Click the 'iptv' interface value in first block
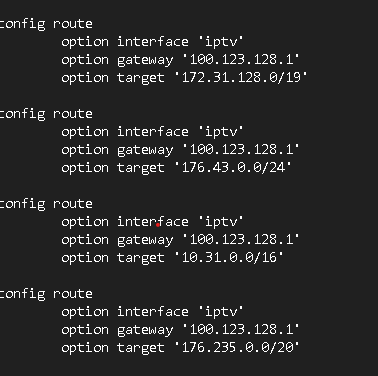The image size is (378, 376). [221, 42]
